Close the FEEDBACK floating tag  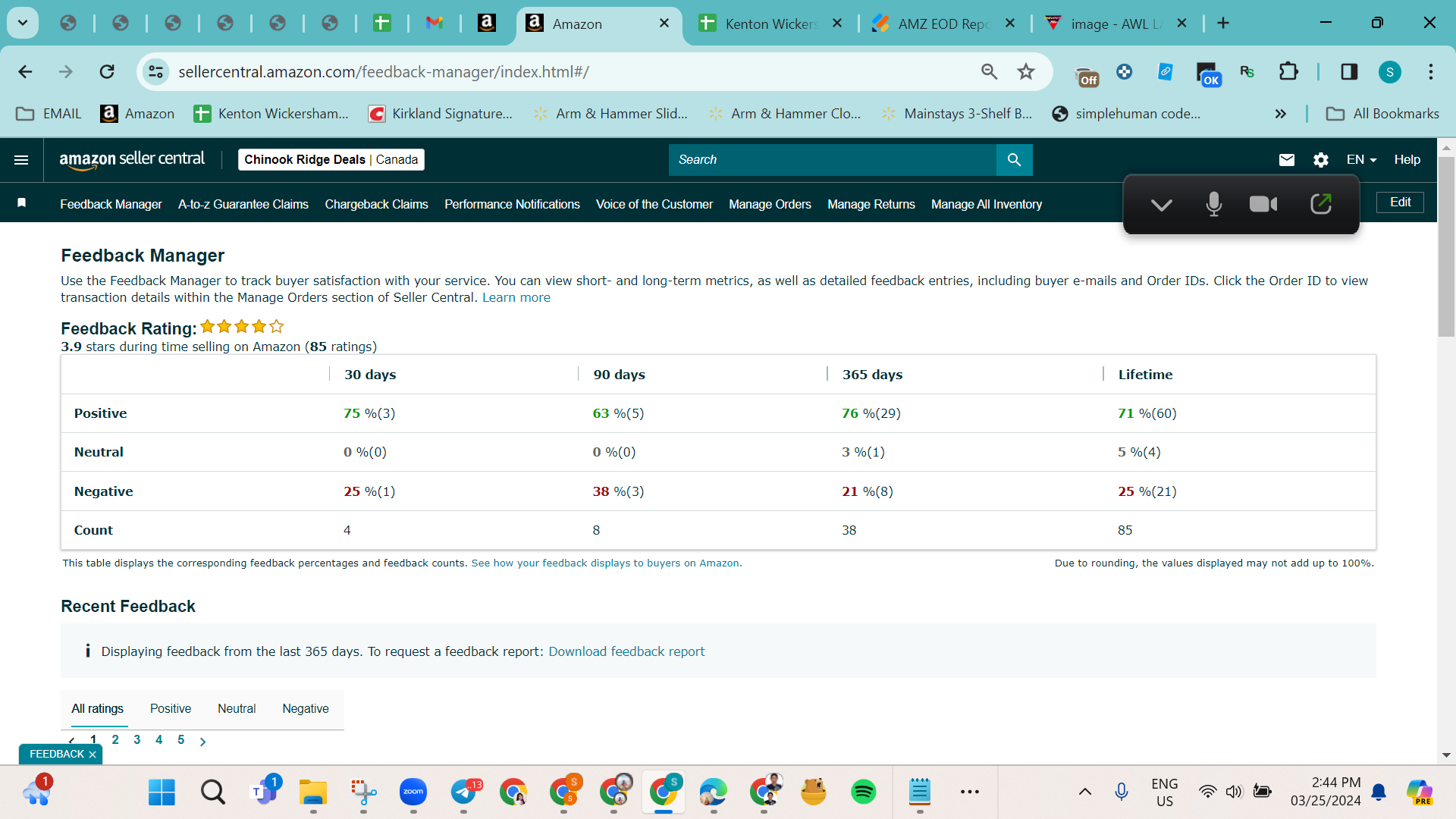tap(93, 755)
